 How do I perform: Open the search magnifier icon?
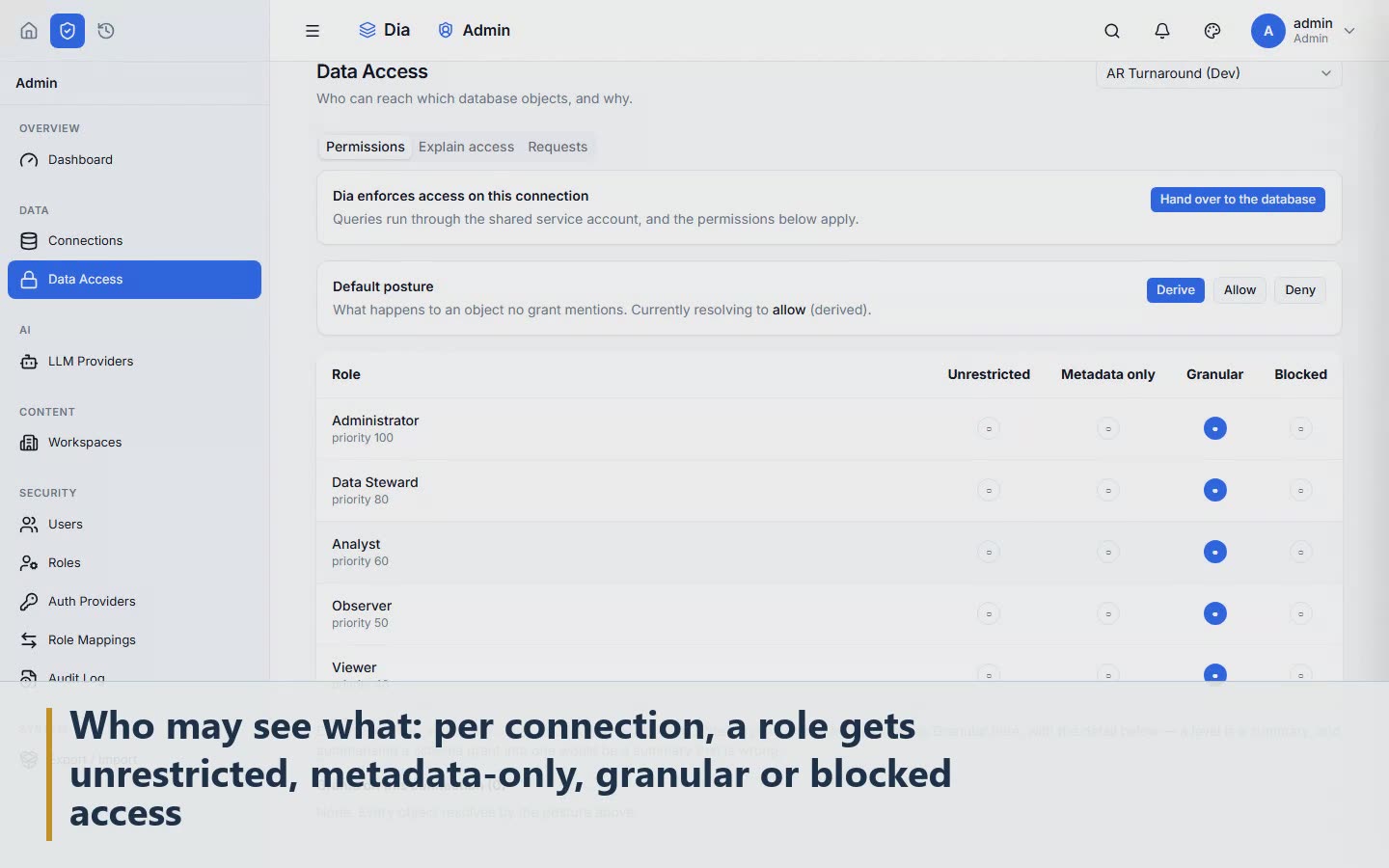1112,31
